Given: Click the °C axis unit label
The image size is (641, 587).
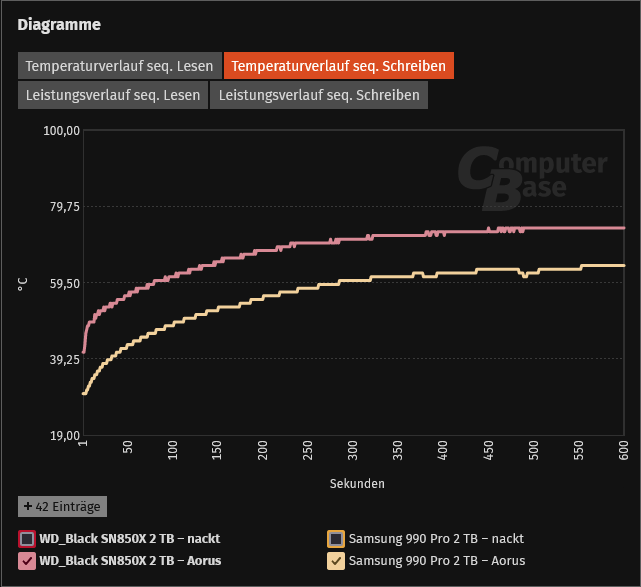Looking at the screenshot, I should 22,284.
